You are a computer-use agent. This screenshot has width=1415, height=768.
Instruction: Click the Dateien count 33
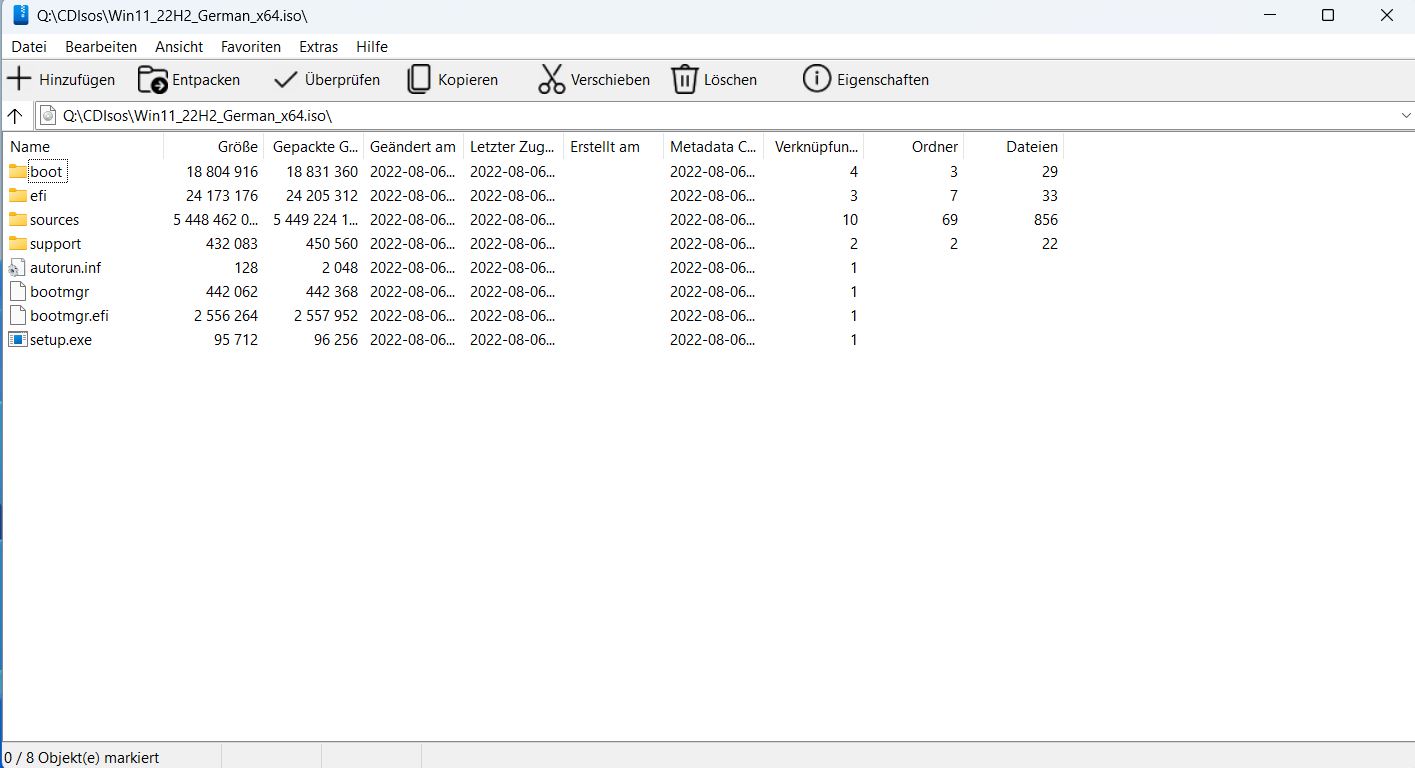pyautogui.click(x=1049, y=195)
